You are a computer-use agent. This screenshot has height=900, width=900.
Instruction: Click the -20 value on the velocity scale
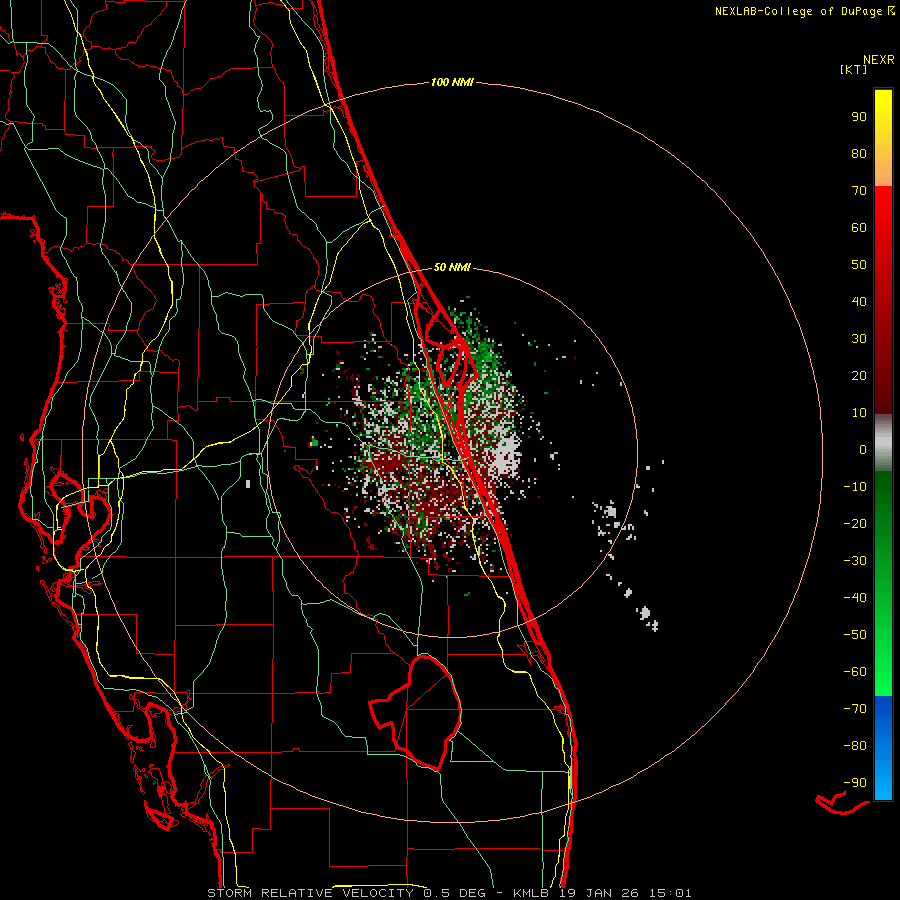point(855,524)
